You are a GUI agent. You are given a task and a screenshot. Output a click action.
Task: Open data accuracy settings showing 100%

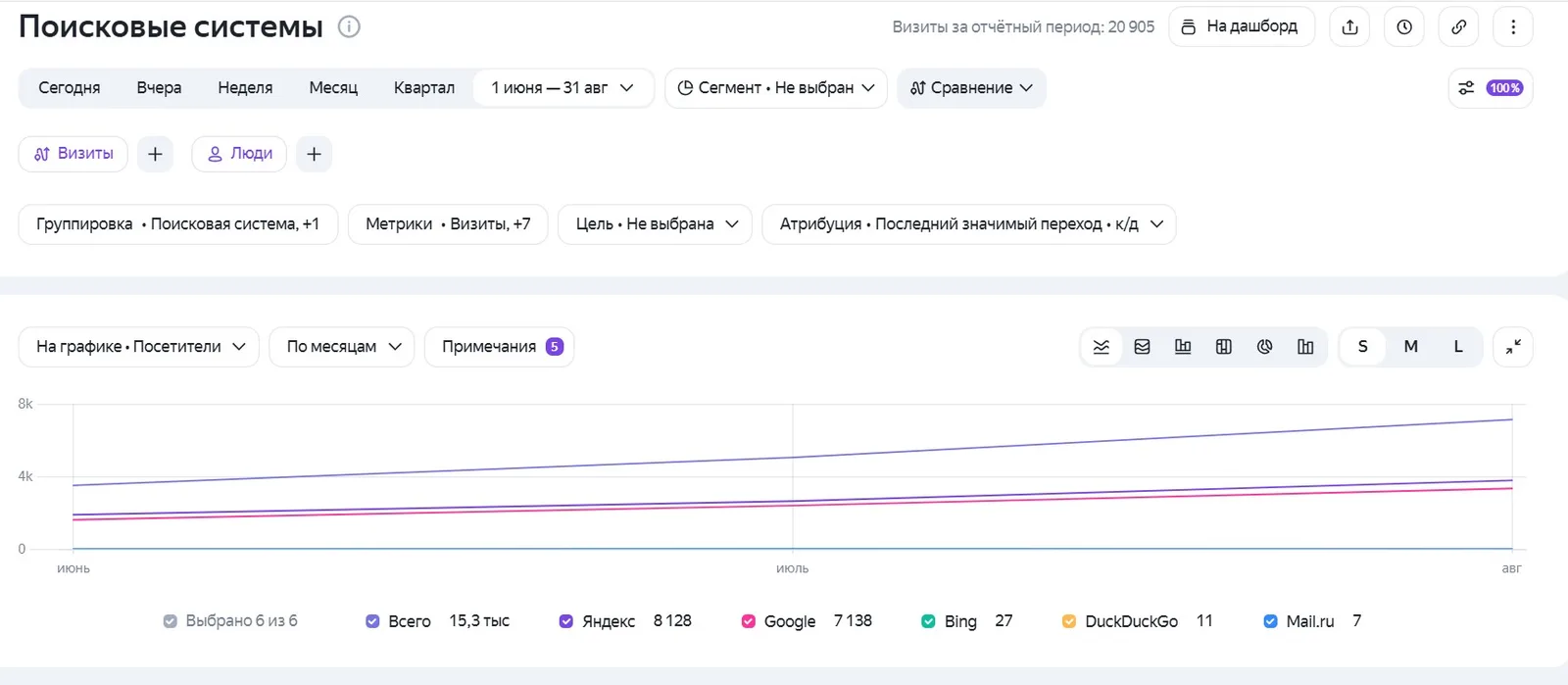tap(1491, 88)
